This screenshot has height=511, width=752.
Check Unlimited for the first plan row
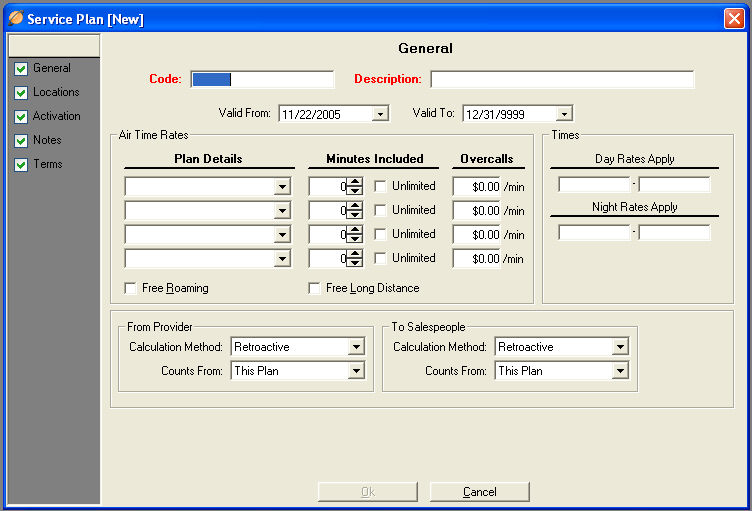click(381, 186)
